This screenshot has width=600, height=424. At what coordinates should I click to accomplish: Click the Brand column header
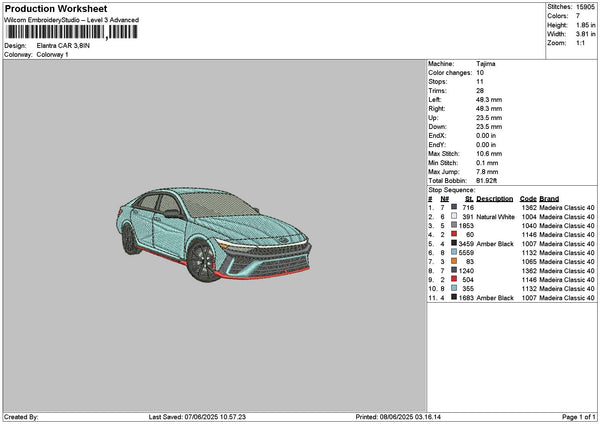click(549, 198)
